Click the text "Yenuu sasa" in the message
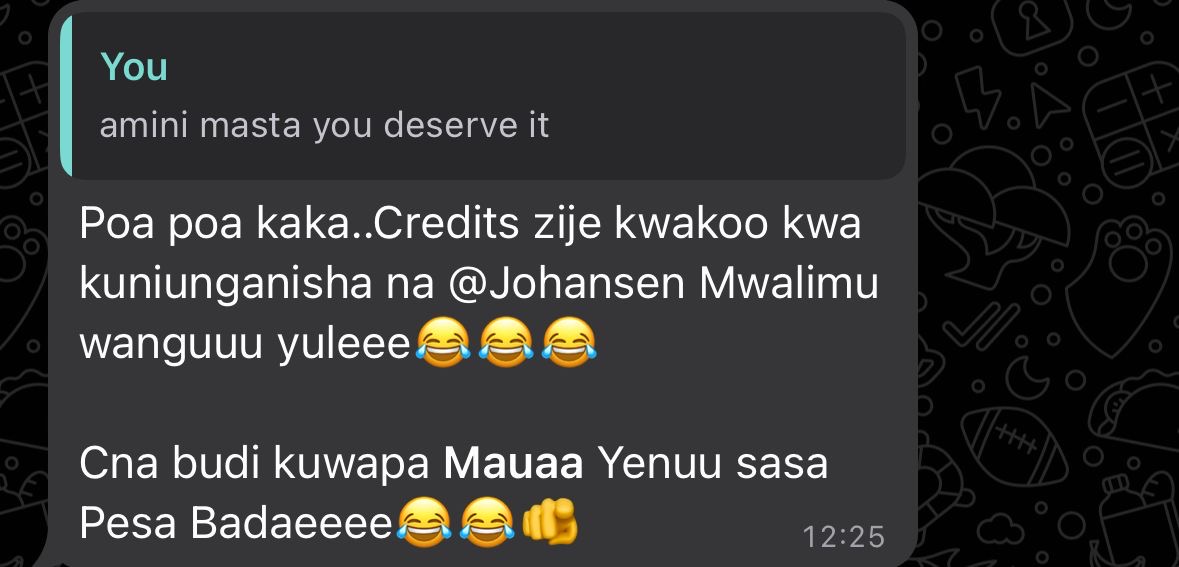The height and width of the screenshot is (567, 1179). [x=713, y=464]
